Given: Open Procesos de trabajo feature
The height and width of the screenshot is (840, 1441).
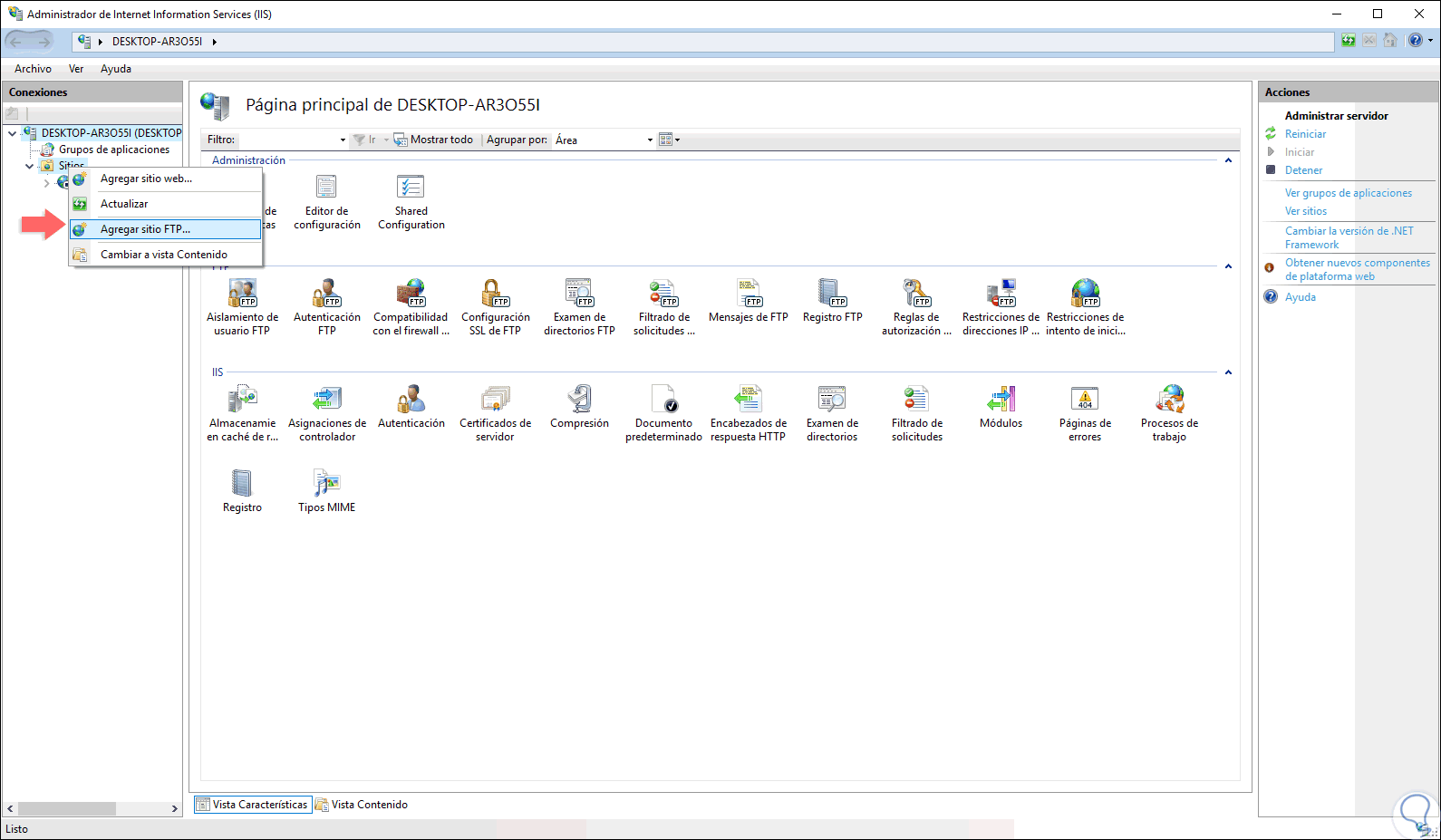Looking at the screenshot, I should pos(1170,414).
